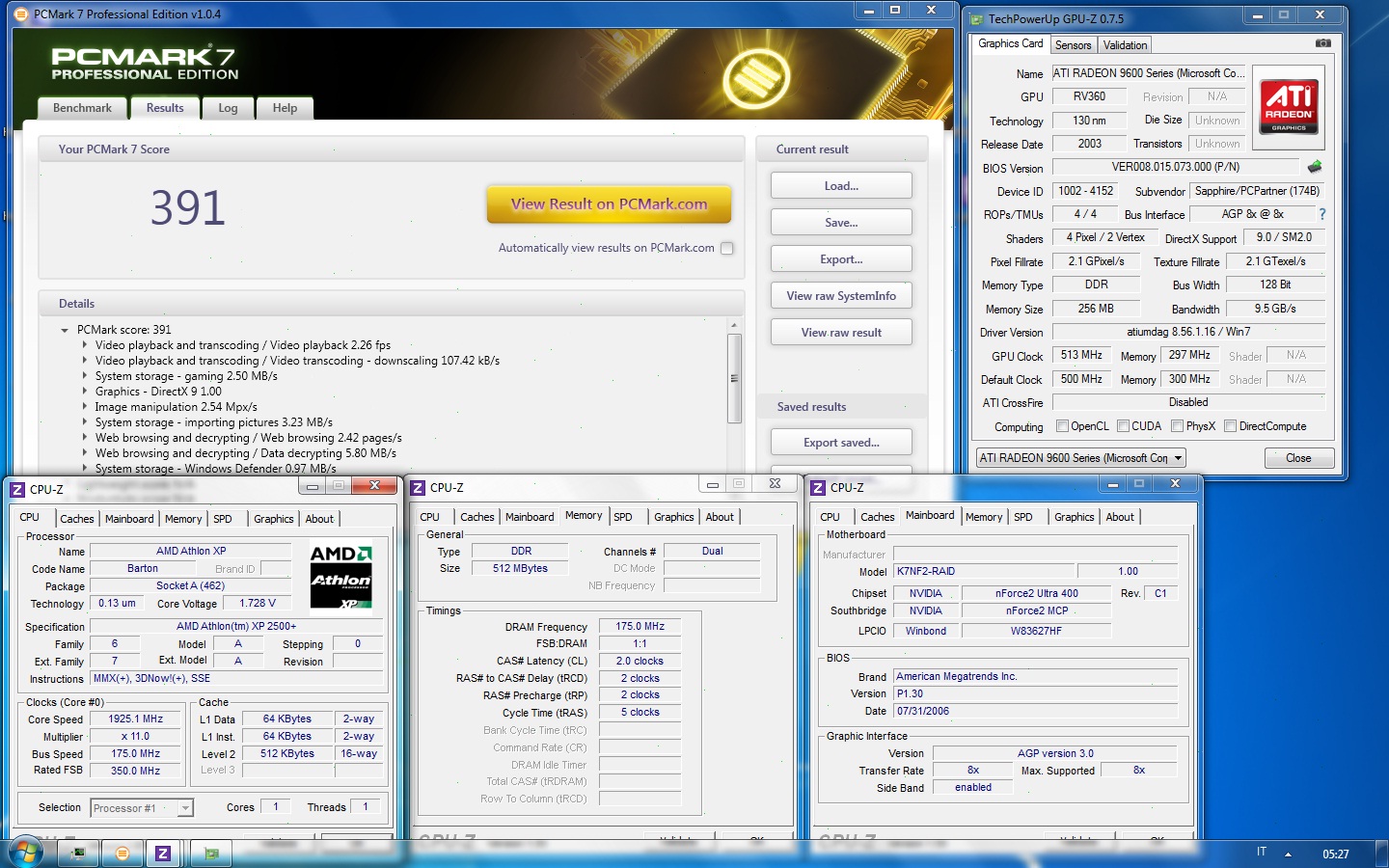Image resolution: width=1389 pixels, height=868 pixels.
Task: Click the Export... button
Action: pyautogui.click(x=841, y=259)
